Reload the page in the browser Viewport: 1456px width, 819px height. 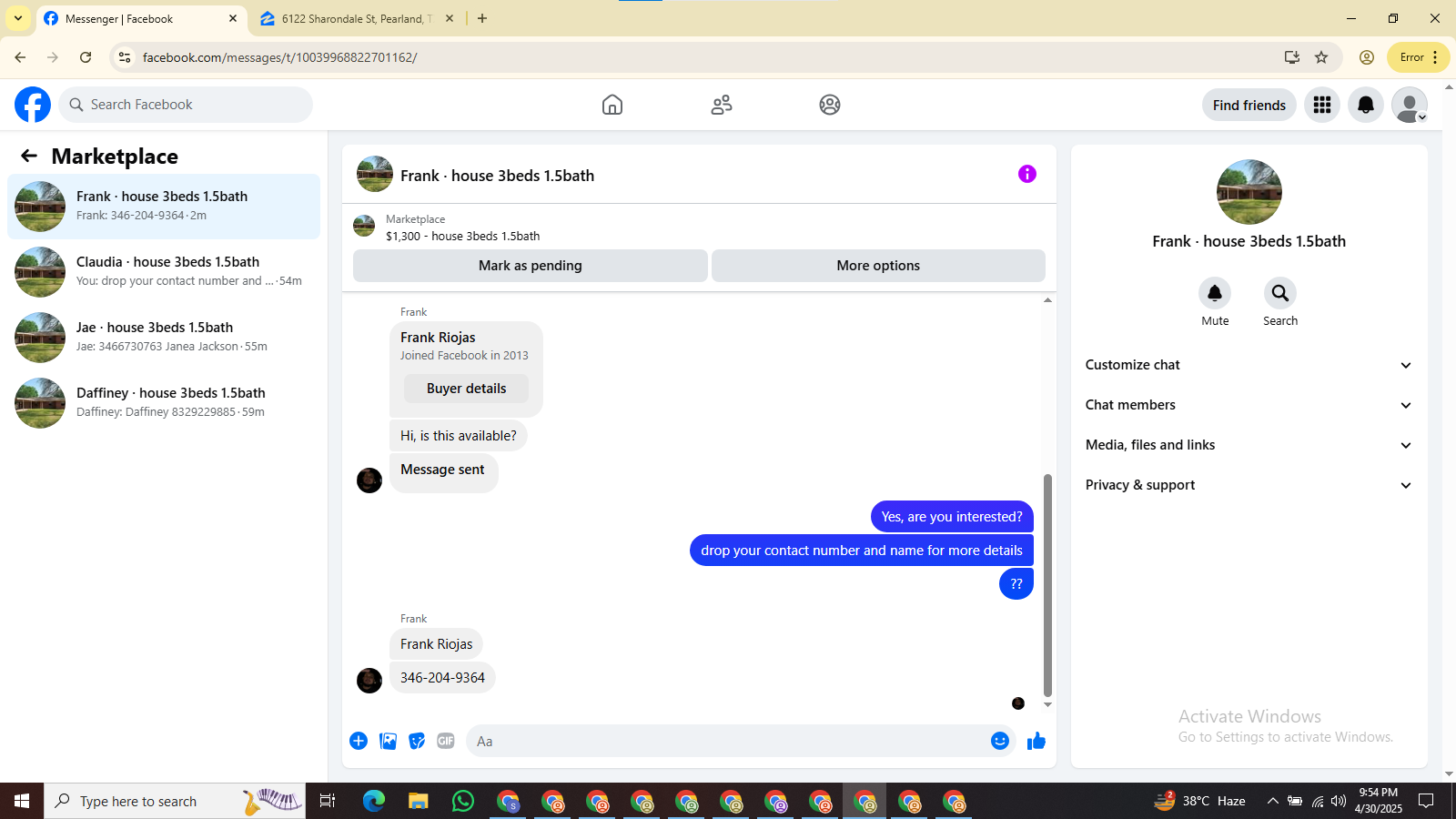86,57
